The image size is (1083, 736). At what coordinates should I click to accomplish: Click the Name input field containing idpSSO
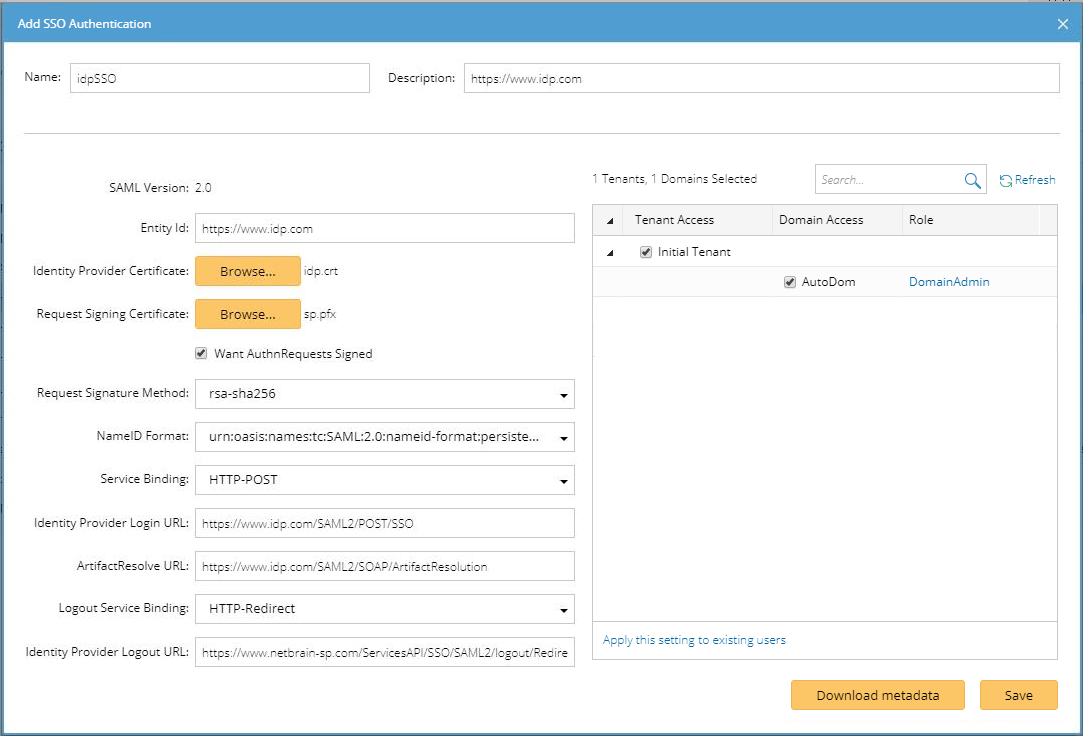click(218, 77)
